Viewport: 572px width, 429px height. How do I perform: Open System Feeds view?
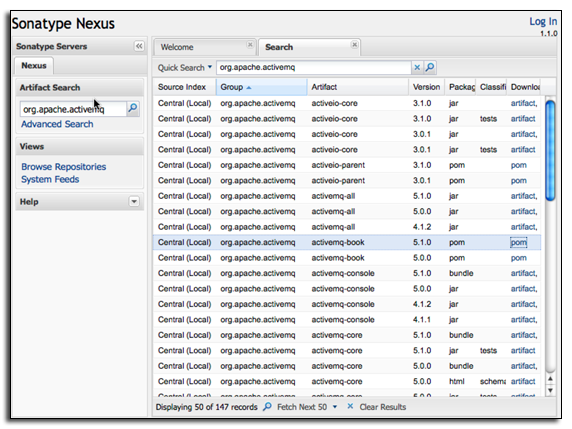50,179
